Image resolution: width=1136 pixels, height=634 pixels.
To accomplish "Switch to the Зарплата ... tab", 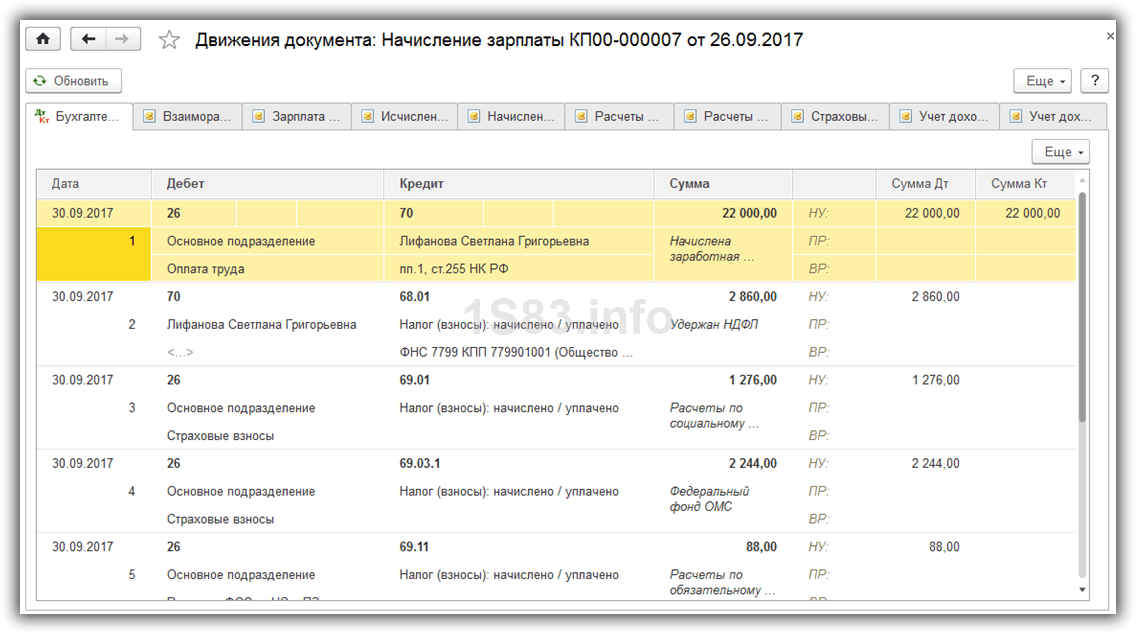I will 297,117.
